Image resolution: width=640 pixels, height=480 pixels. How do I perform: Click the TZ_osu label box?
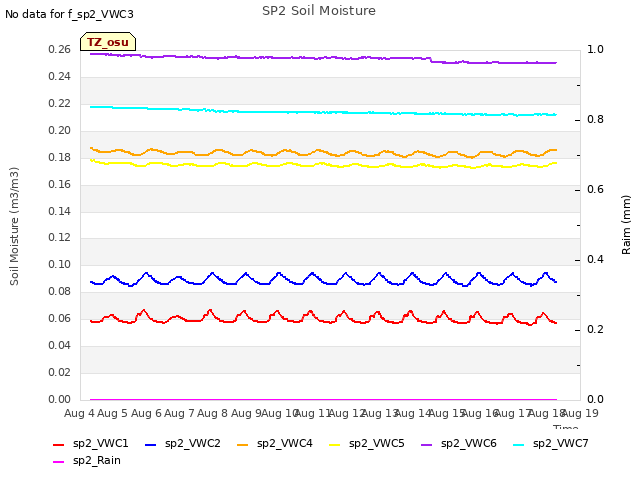click(x=108, y=42)
